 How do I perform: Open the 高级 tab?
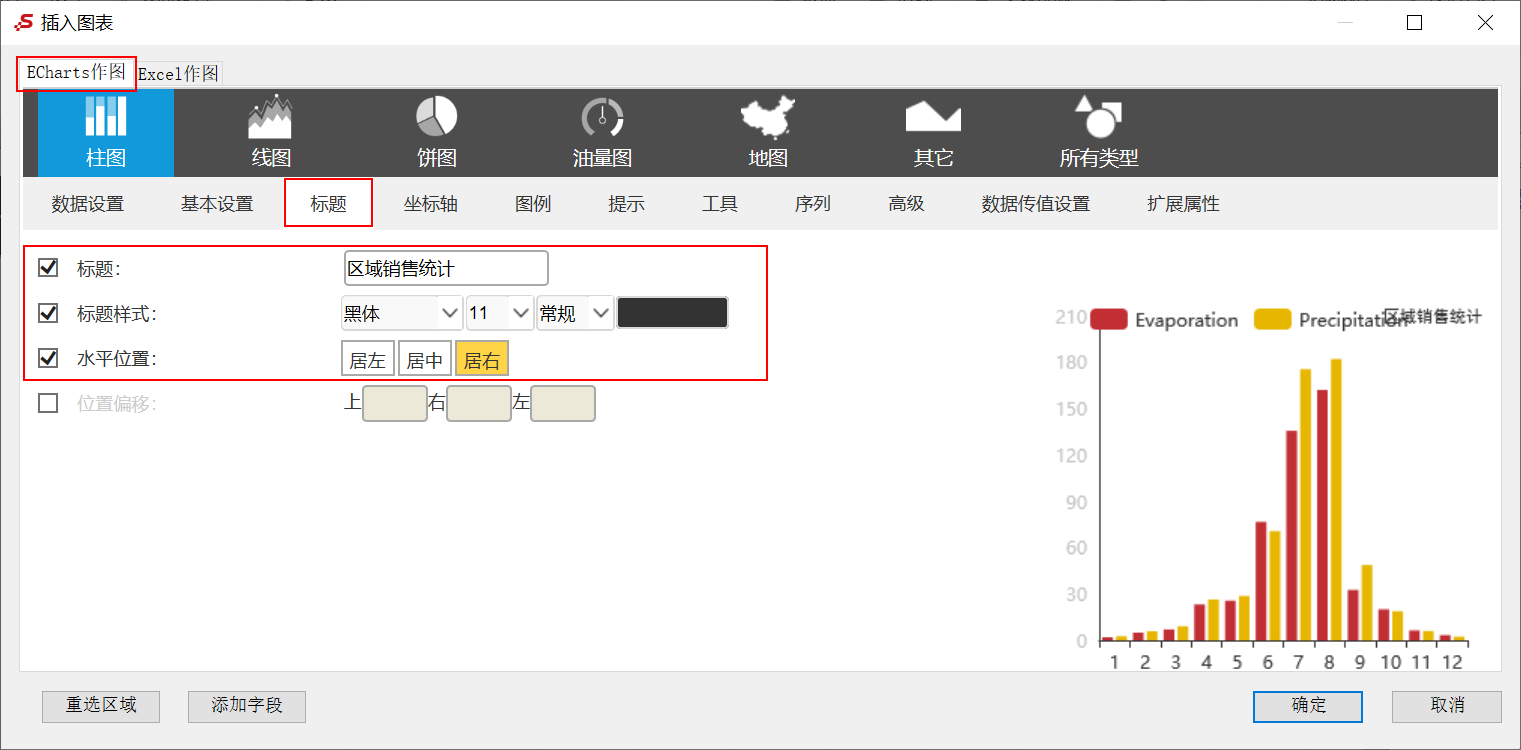pos(906,204)
